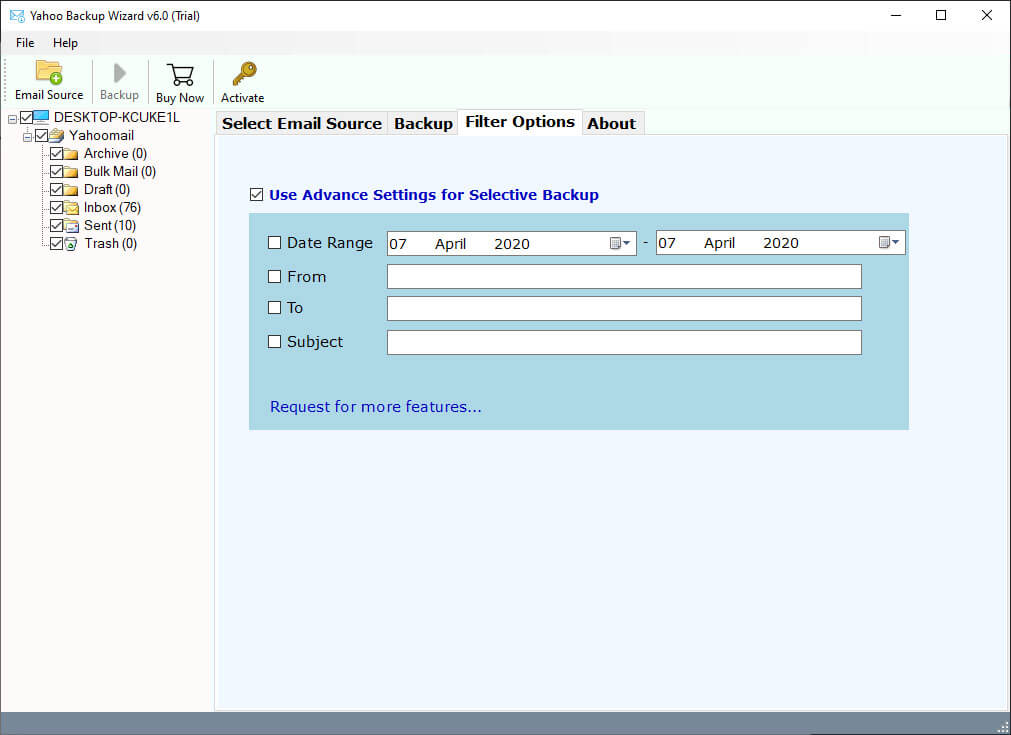The image size is (1011, 735).
Task: Enable the To filter checkbox
Action: tap(275, 308)
